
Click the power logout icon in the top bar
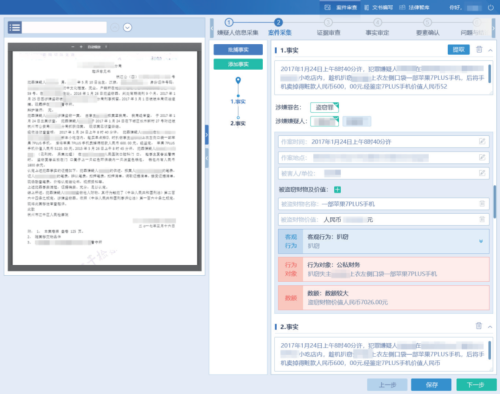491,7
